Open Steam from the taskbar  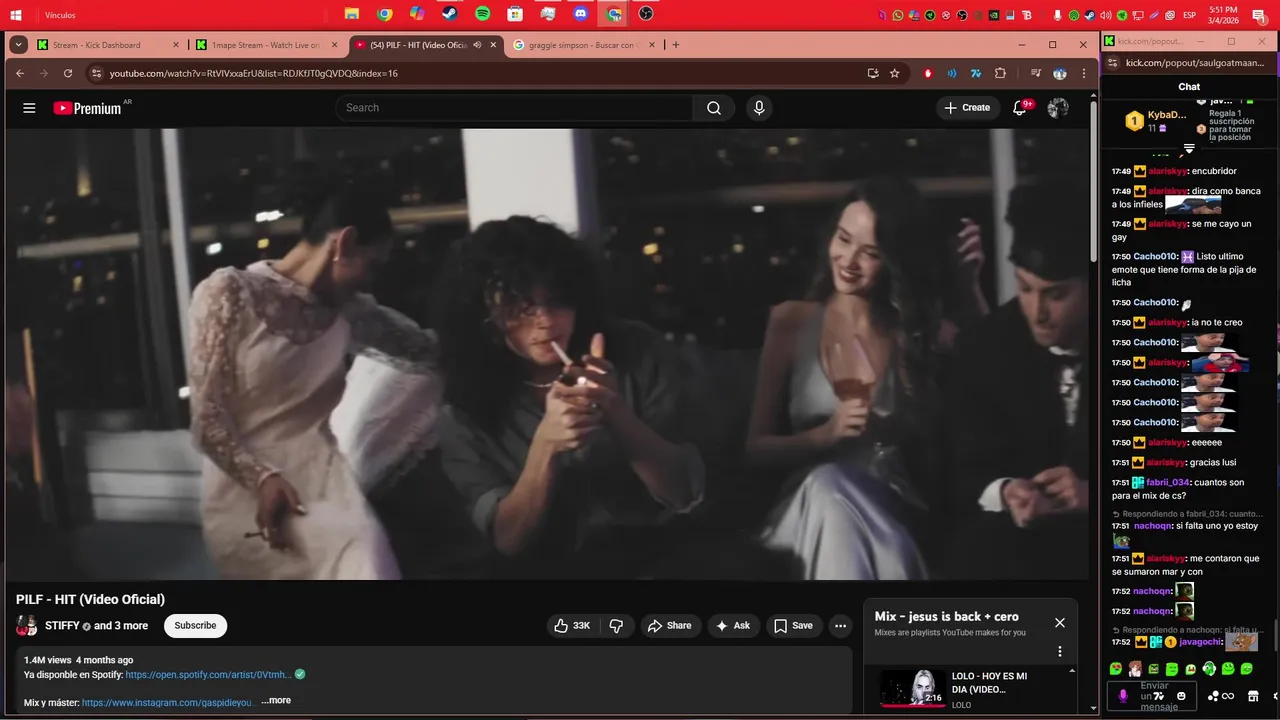(450, 14)
